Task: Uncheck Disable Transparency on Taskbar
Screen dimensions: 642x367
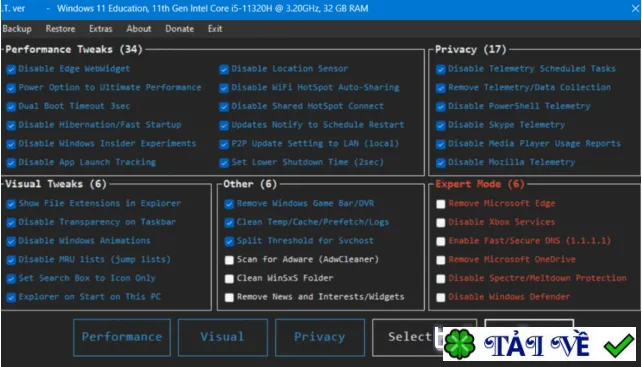Action: point(11,223)
